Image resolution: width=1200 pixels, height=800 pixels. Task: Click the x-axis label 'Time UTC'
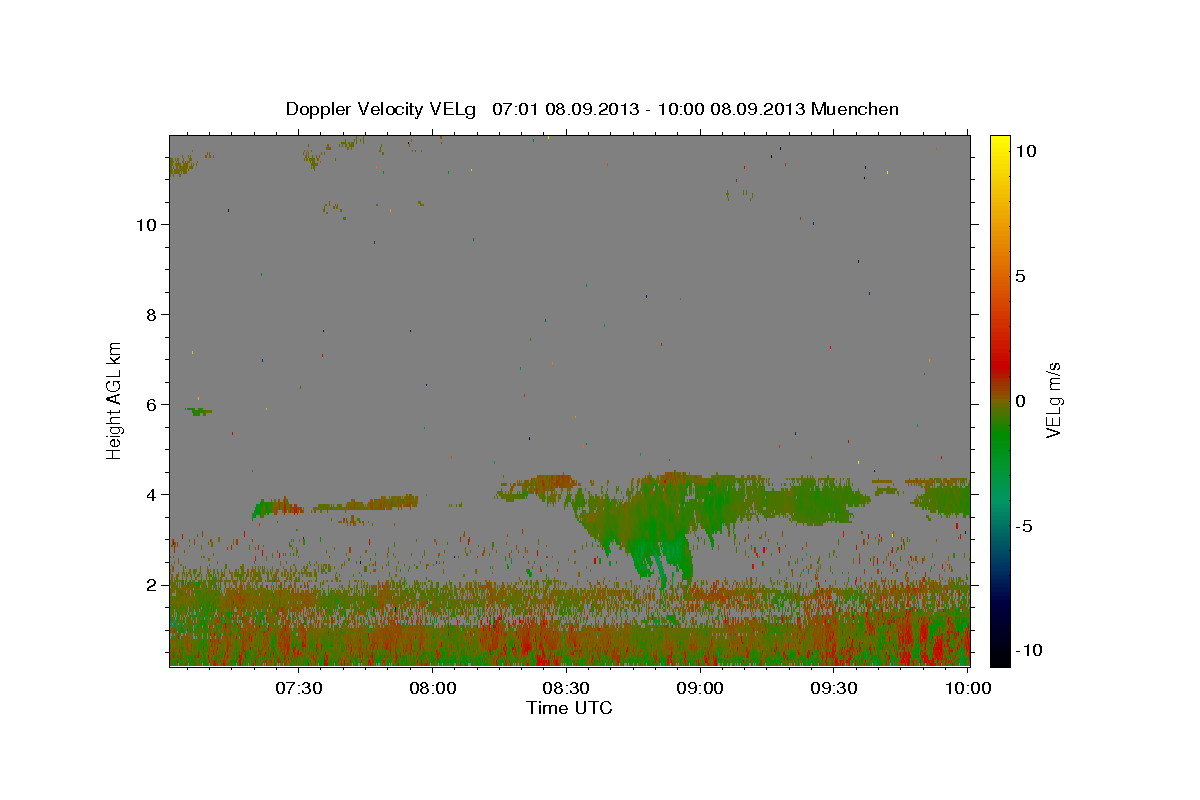coord(569,708)
